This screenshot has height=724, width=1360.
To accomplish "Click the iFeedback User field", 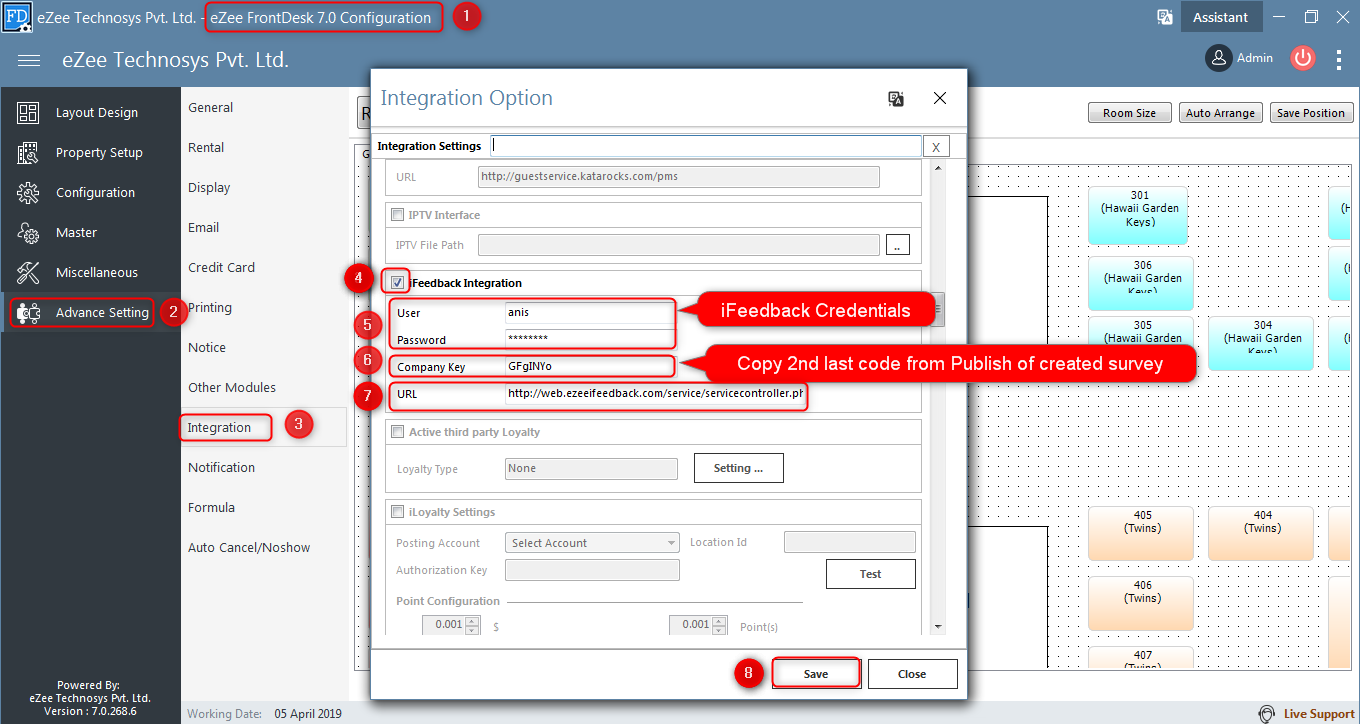I will (589, 312).
